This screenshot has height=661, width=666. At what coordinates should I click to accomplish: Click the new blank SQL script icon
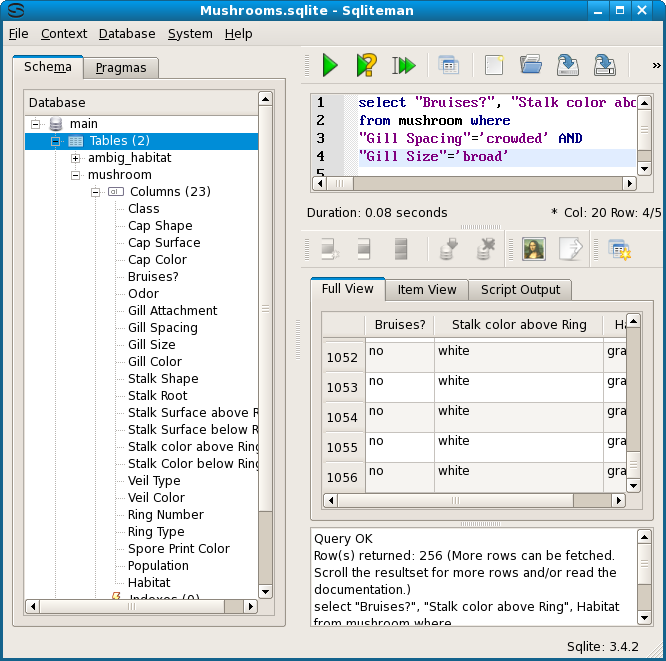coord(493,66)
